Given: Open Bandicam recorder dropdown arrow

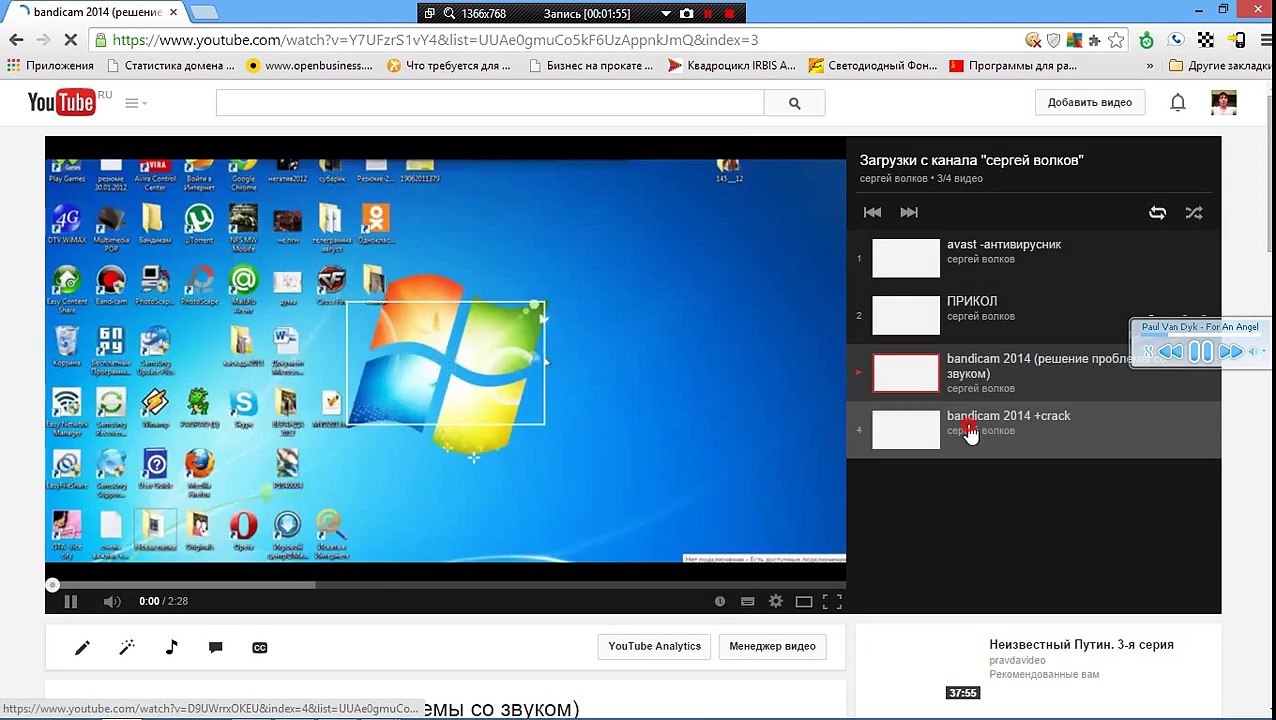Looking at the screenshot, I should 665,14.
